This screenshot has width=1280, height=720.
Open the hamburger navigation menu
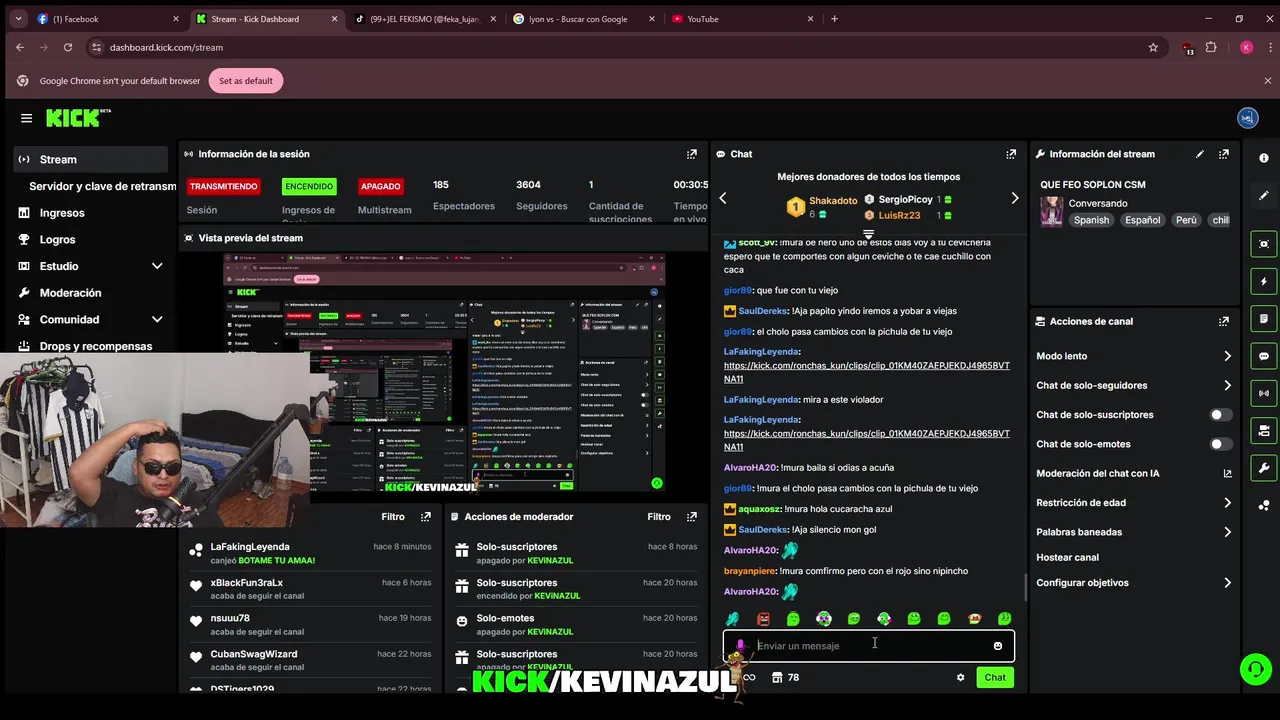point(26,118)
